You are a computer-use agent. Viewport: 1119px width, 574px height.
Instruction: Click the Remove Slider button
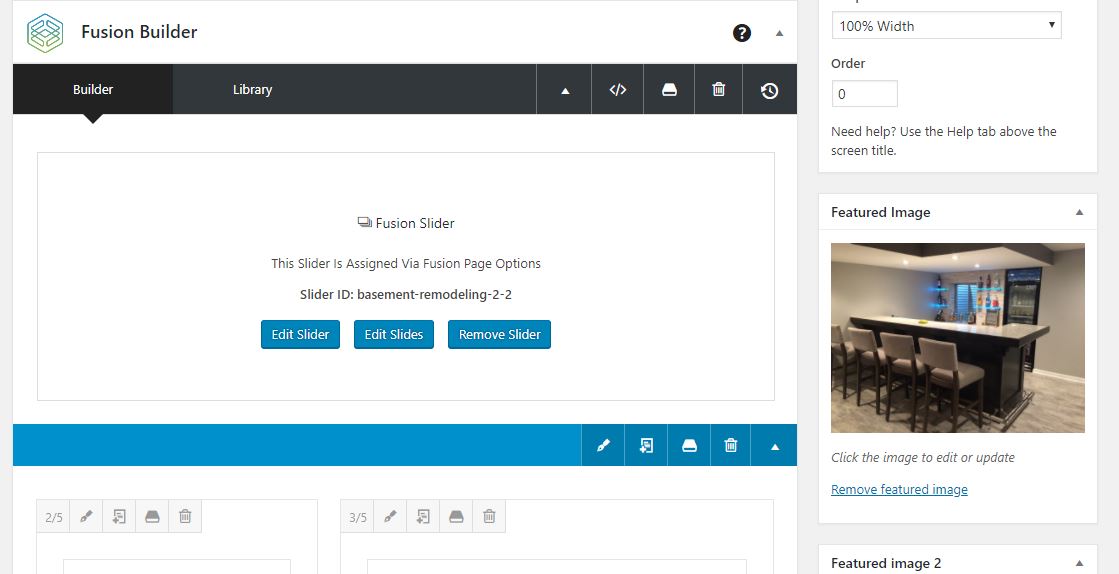(500, 334)
